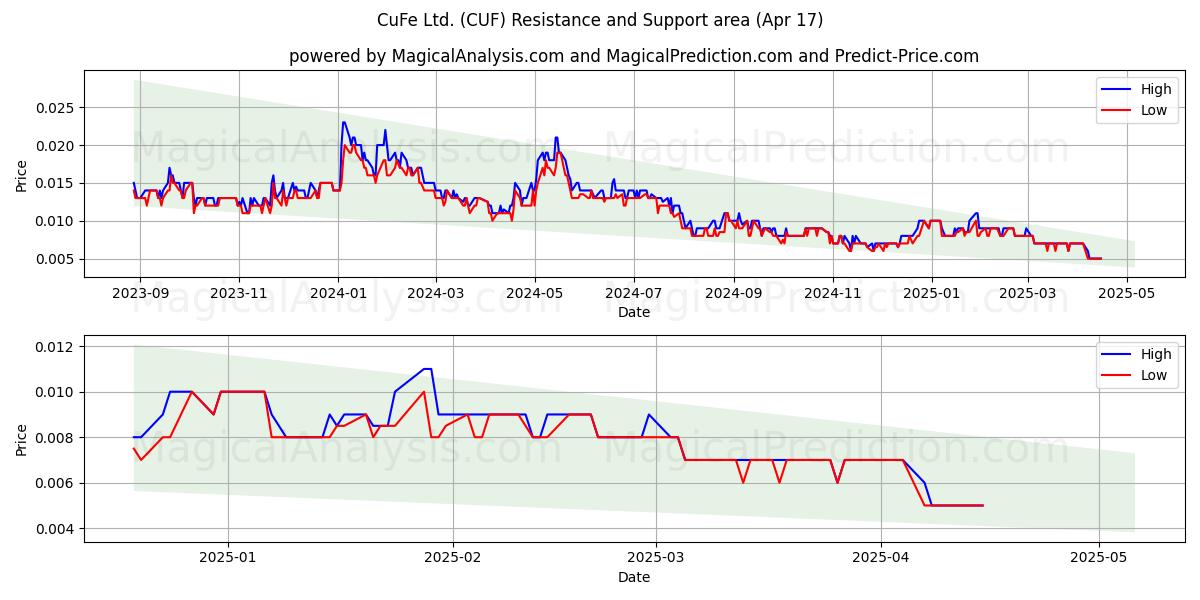The height and width of the screenshot is (600, 1200).
Task: Click the bottom chart 'Price' axis label
Action: [x=22, y=439]
